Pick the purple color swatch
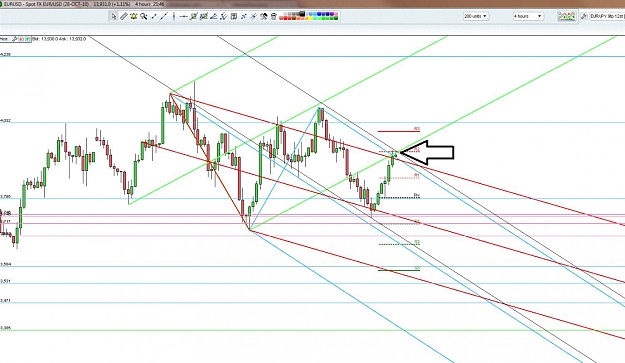 pyautogui.click(x=332, y=14)
